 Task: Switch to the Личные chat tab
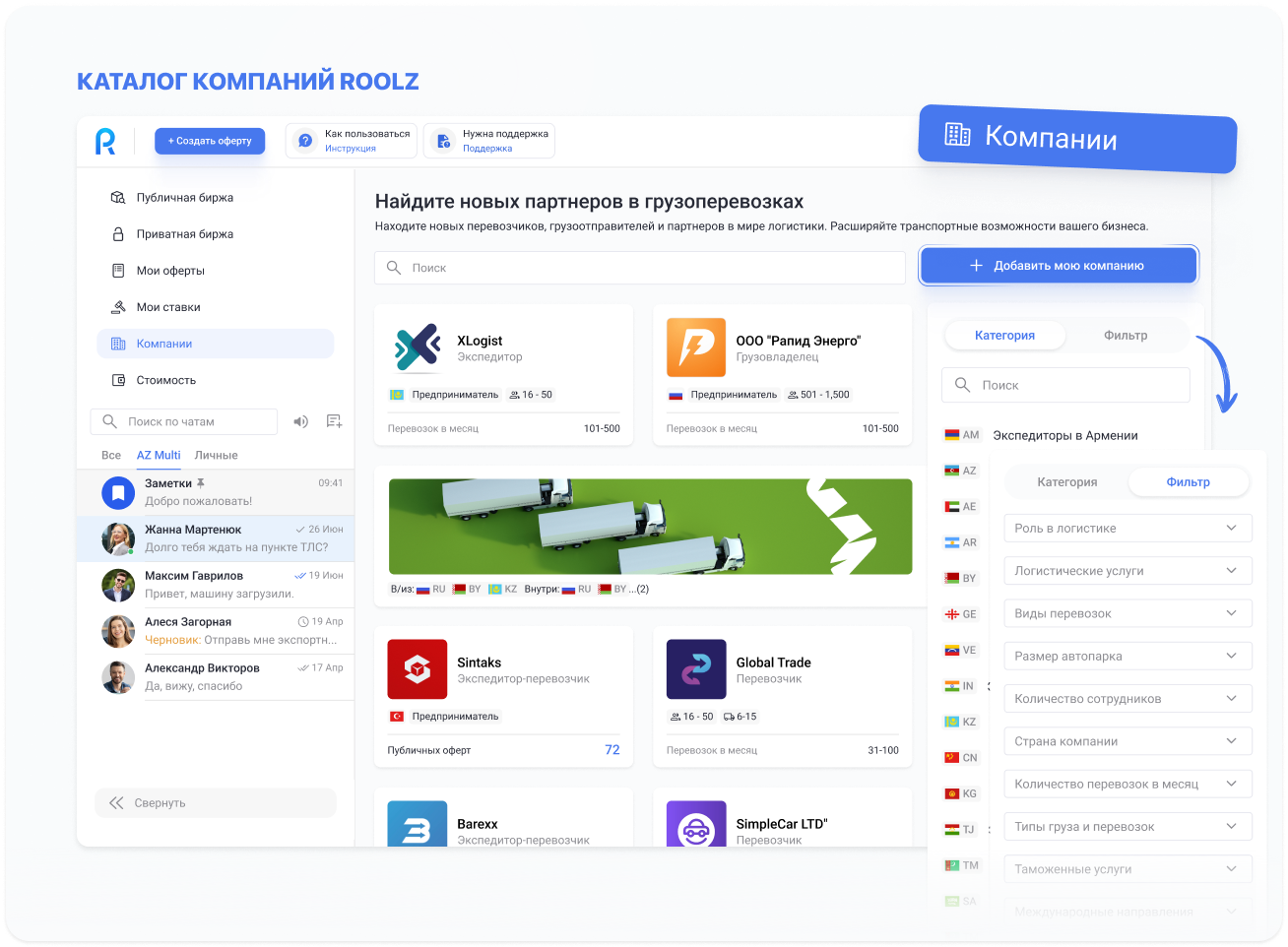pos(216,456)
